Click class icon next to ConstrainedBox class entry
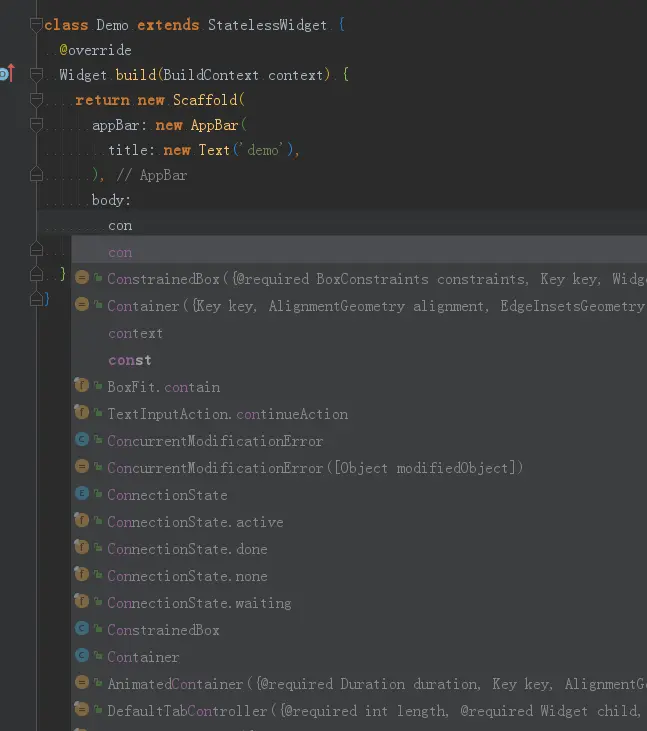 coord(82,628)
